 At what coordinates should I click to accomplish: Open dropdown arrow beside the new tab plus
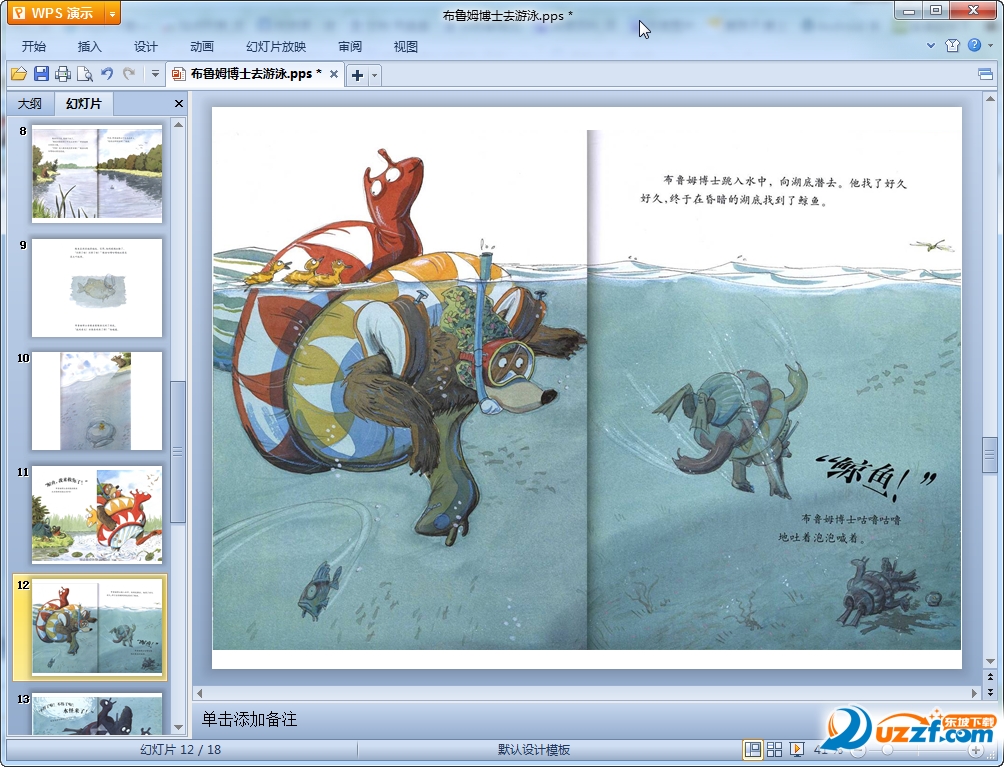pos(375,76)
